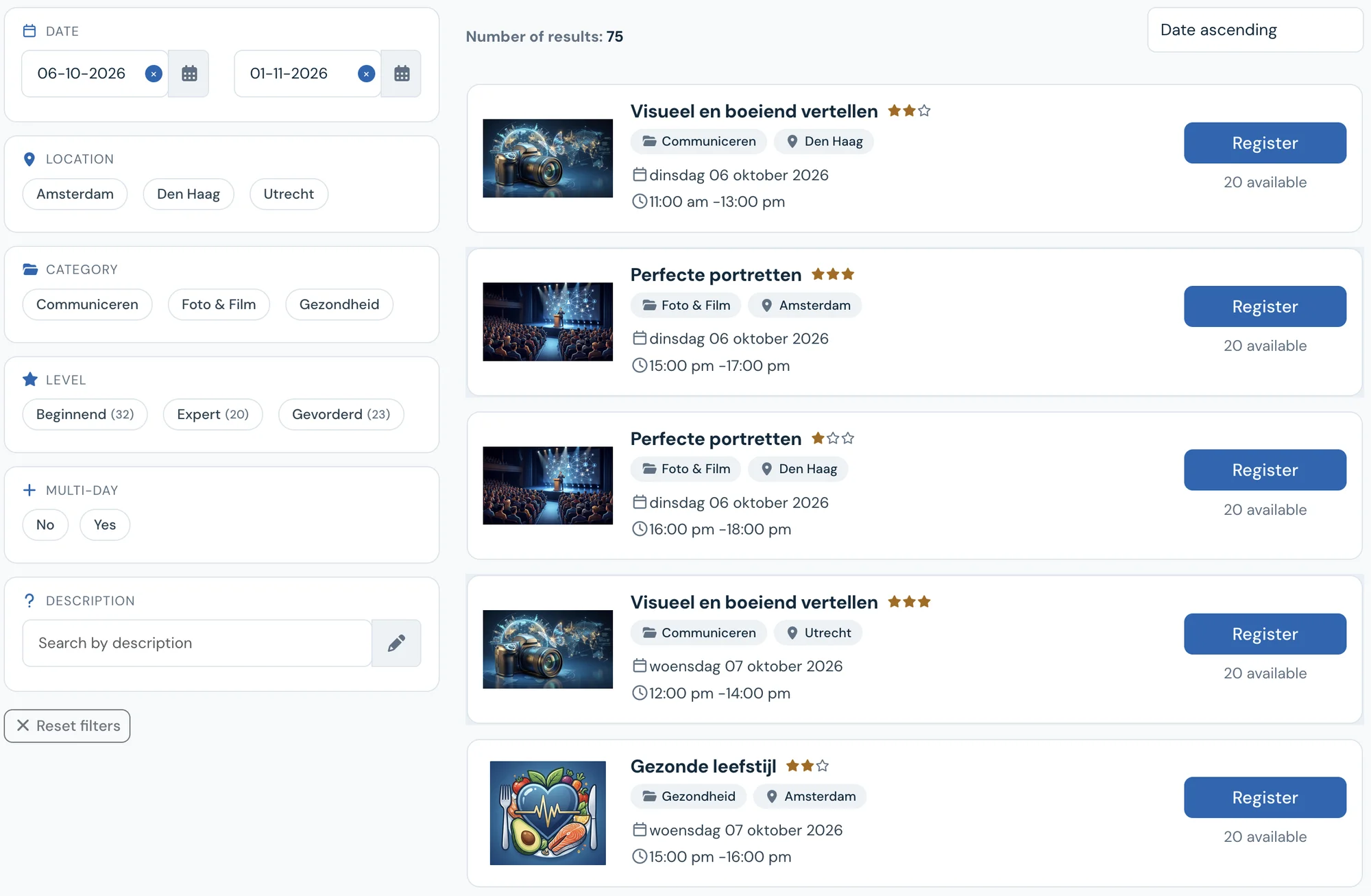The height and width of the screenshot is (896, 1371).
Task: Filter by Foto & Film category
Action: [x=219, y=304]
